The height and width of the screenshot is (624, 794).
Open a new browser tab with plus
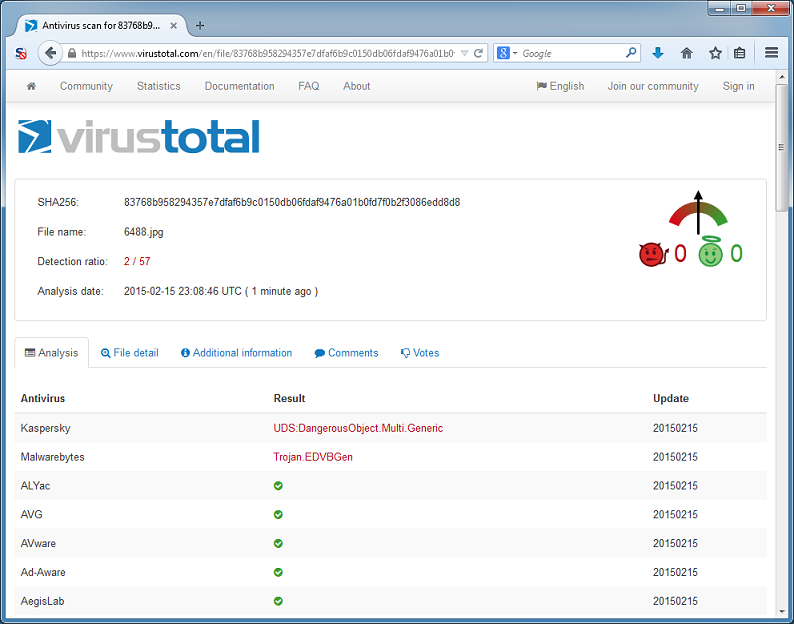click(x=200, y=25)
